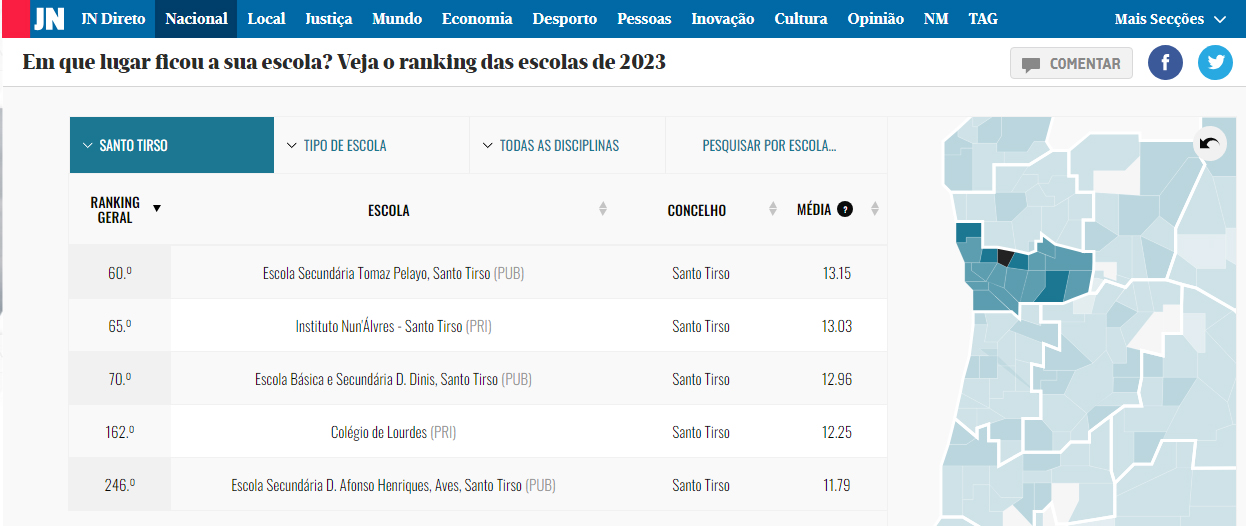
Task: Sort by Média using its sort arrows
Action: 875,209
